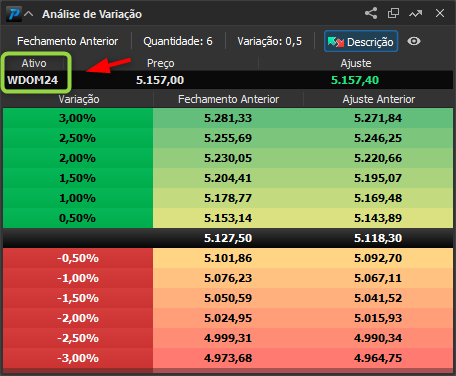Click the base closing value 5.127,50
The image size is (456, 376).
coord(228,238)
